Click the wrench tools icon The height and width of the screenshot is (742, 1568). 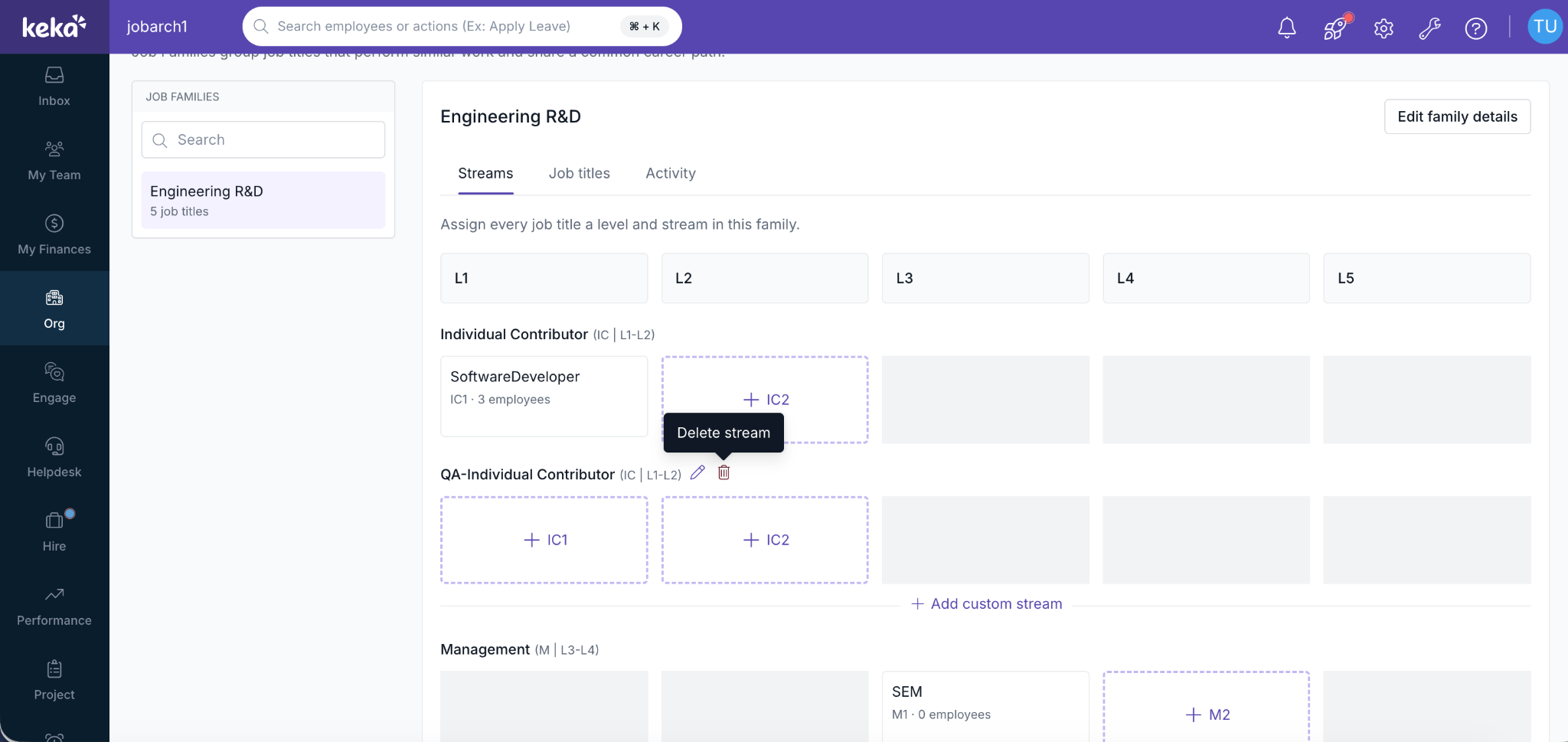(1429, 28)
